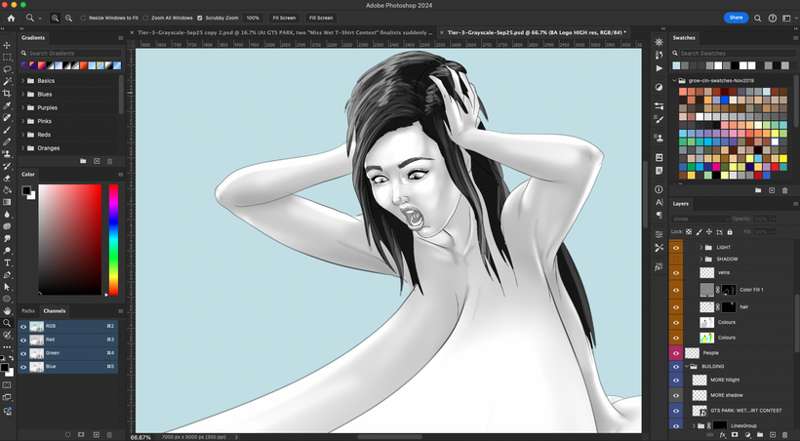Switch to the Paths tab

[x=29, y=311]
